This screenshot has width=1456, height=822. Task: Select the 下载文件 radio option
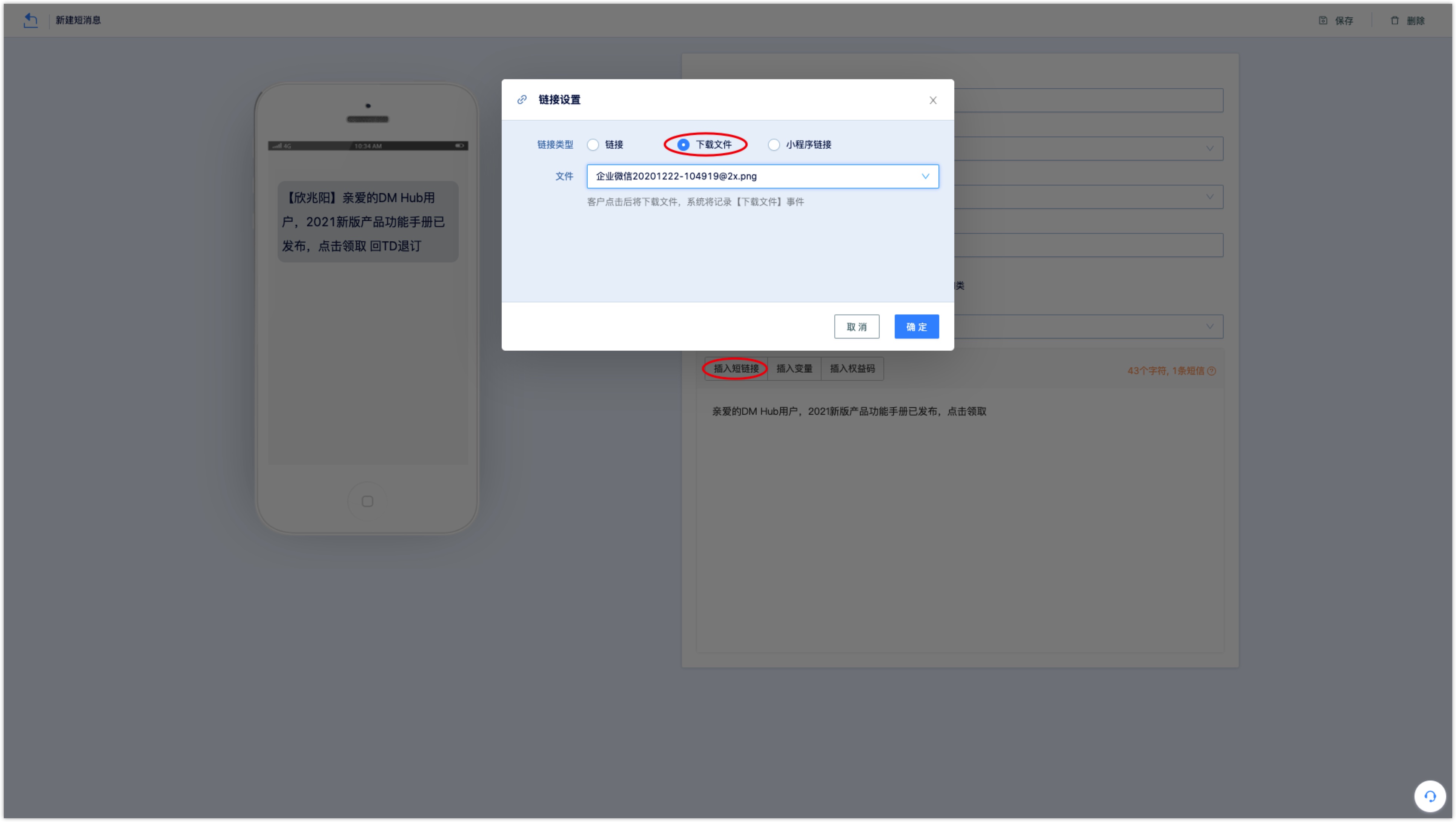click(683, 145)
